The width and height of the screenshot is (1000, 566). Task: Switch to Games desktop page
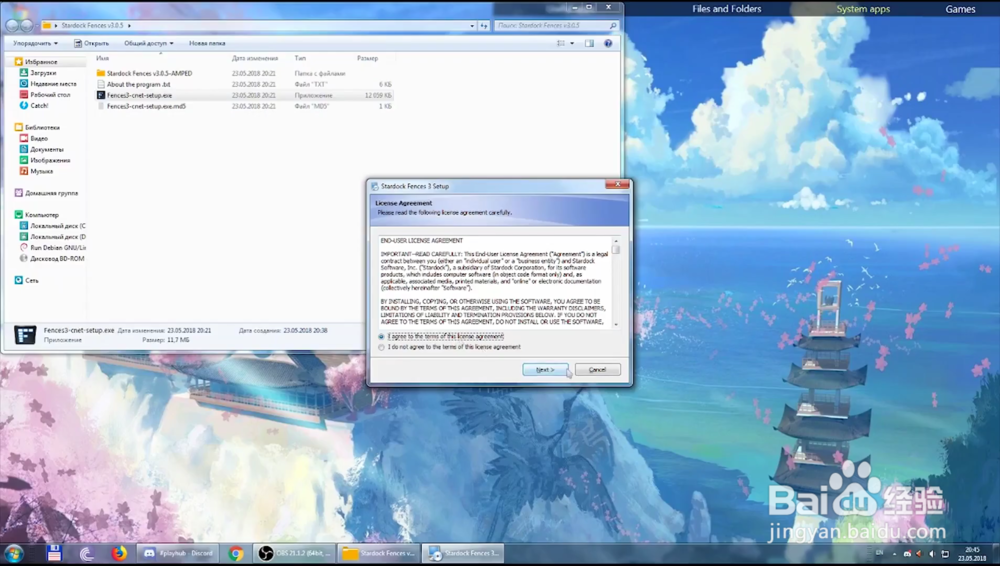[x=960, y=9]
